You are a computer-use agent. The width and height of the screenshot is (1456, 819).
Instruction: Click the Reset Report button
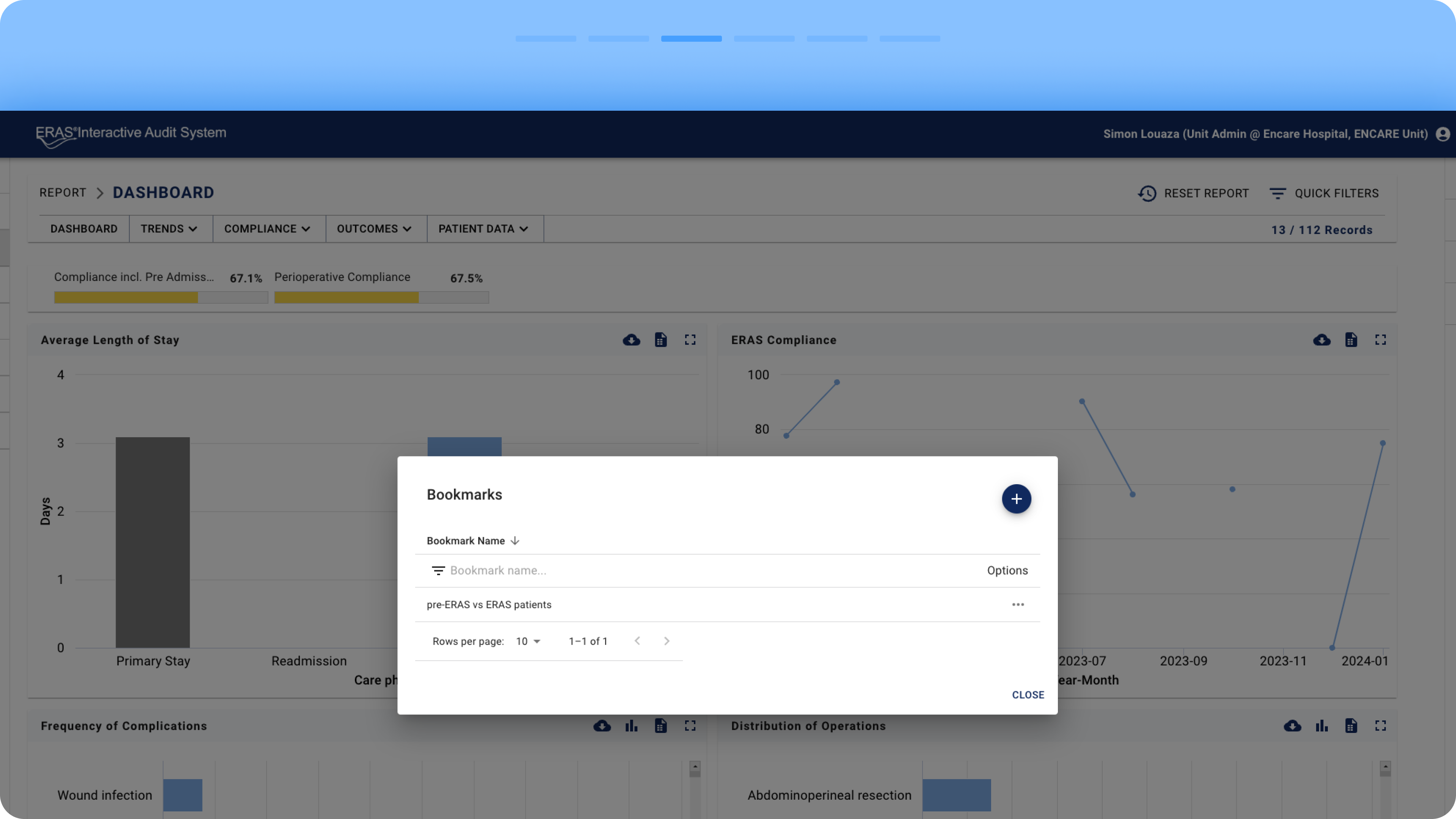tap(1193, 193)
